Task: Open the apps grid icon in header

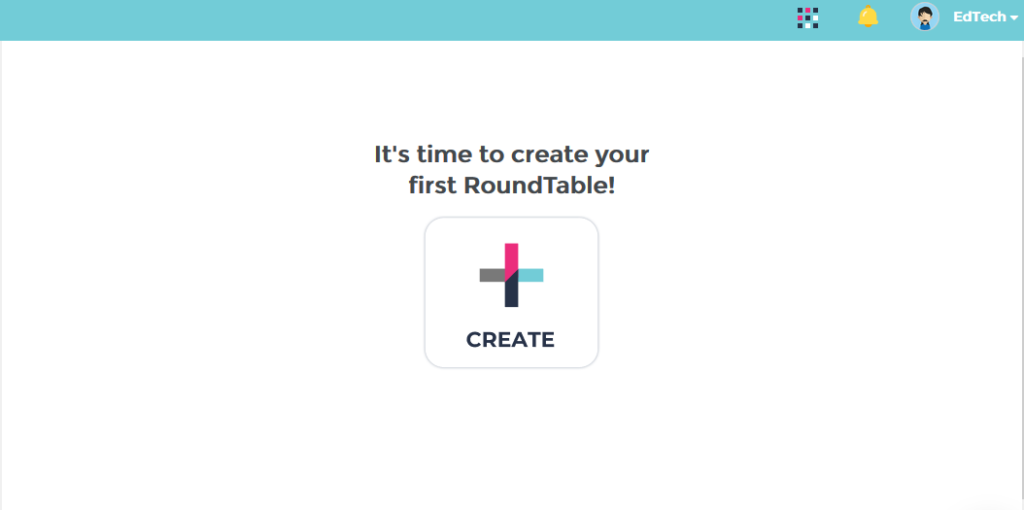Action: [x=808, y=18]
